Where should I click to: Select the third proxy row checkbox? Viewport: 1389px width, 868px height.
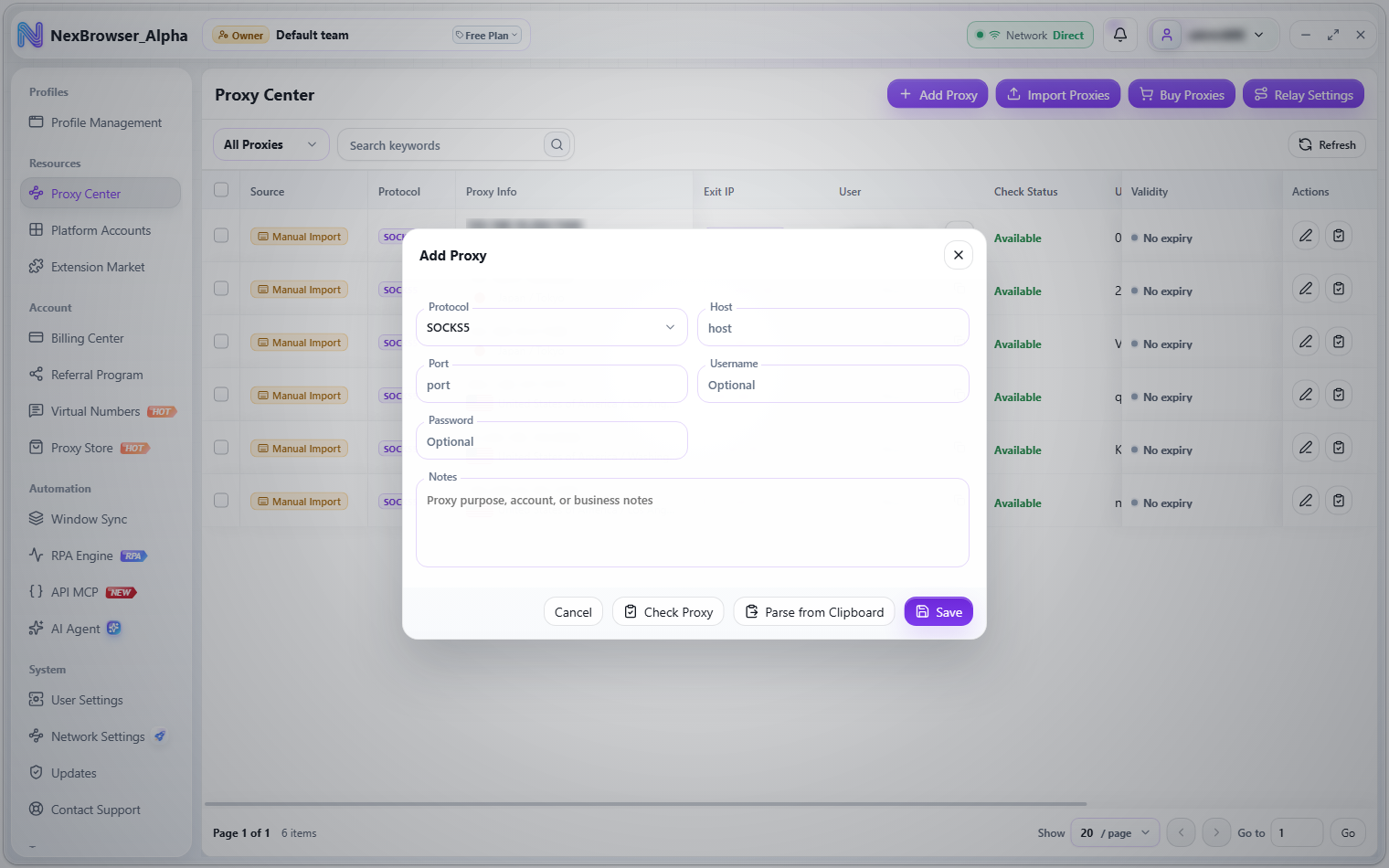point(221,342)
